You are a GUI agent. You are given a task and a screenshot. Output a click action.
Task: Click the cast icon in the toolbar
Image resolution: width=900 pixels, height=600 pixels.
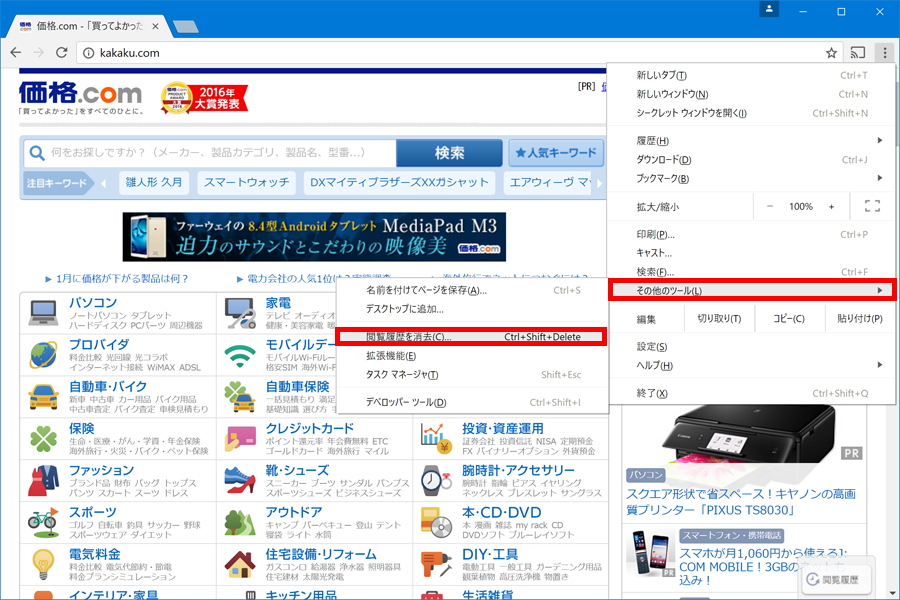pyautogui.click(x=858, y=53)
